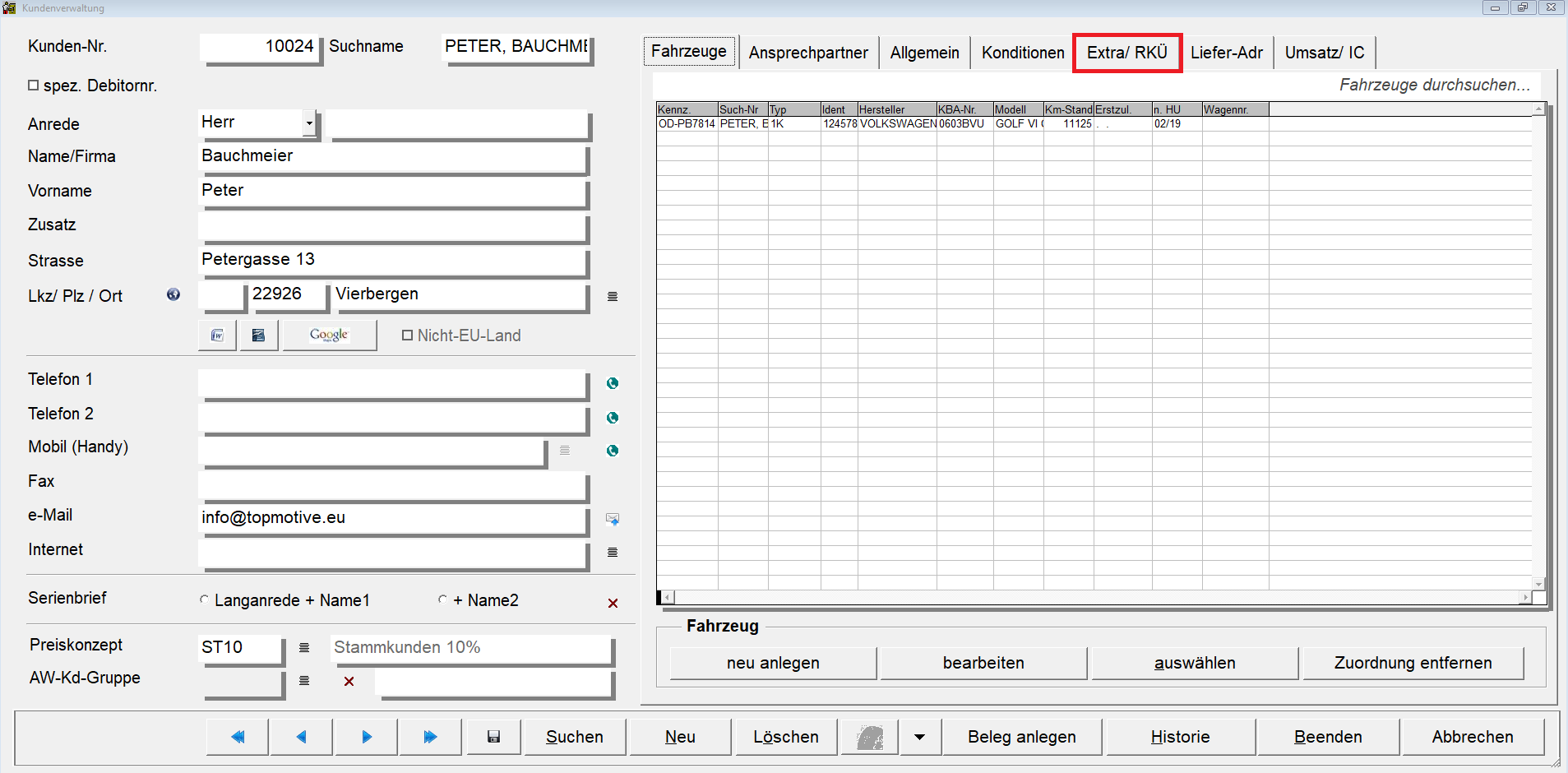The image size is (1568, 773).
Task: Click vehicle table vertical scrollbar down arrow
Action: [x=1538, y=584]
